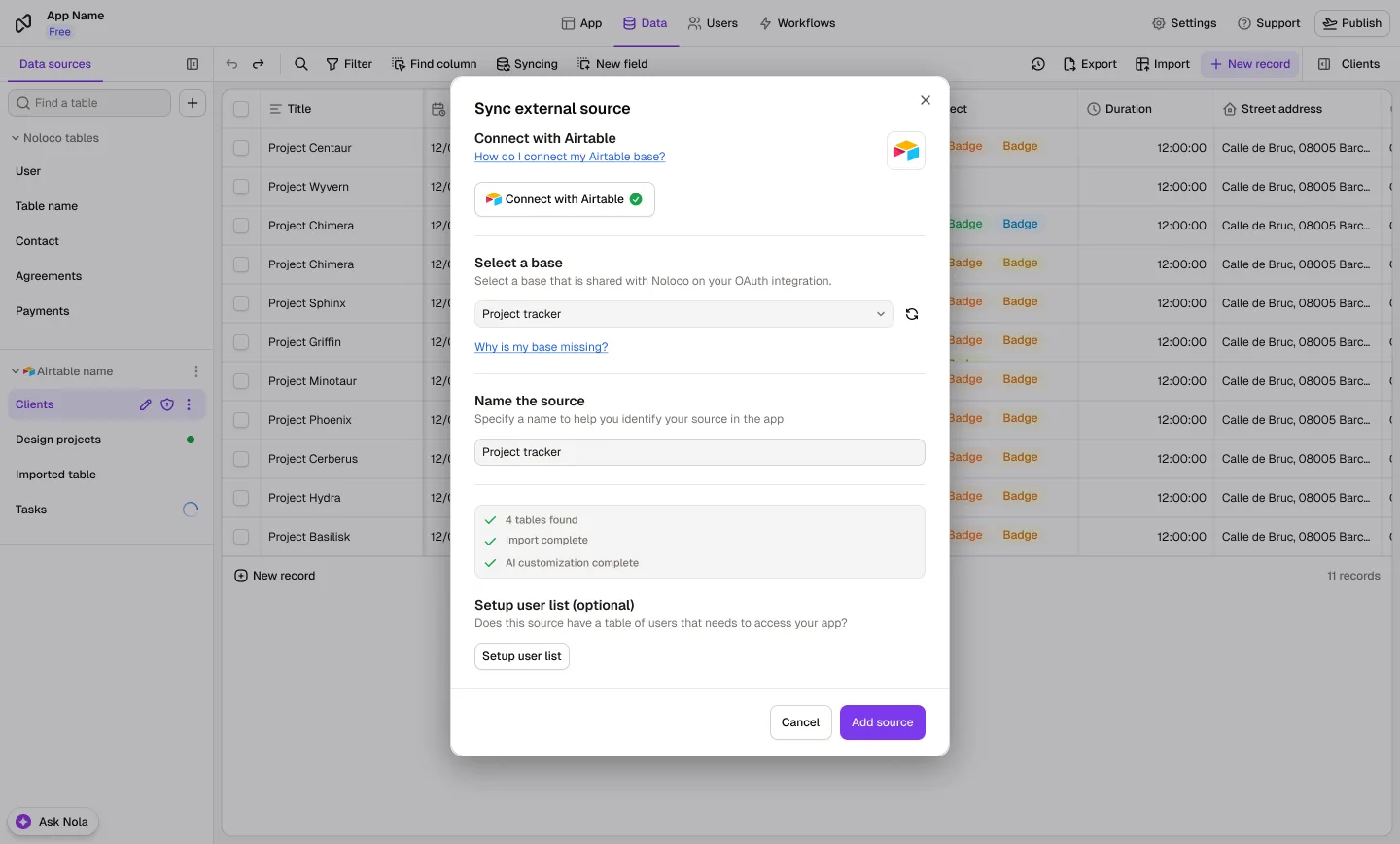Switch to the App tab

click(582, 23)
